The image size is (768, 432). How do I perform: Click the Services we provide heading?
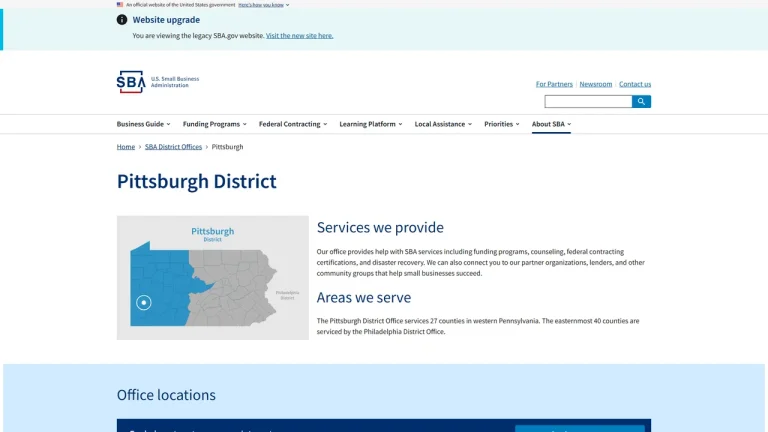pyautogui.click(x=380, y=227)
